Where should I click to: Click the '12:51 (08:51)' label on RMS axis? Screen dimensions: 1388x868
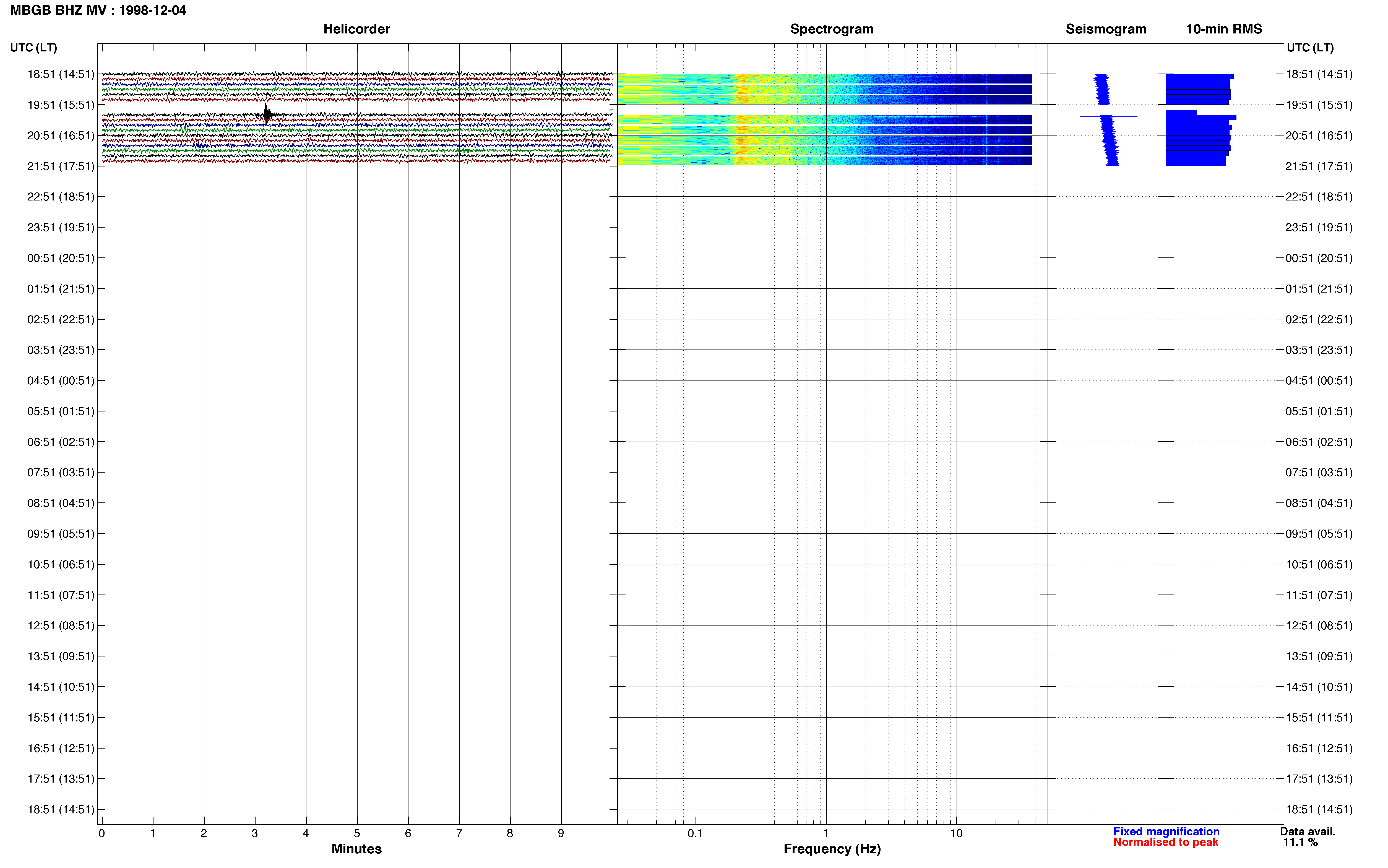pyautogui.click(x=1319, y=626)
